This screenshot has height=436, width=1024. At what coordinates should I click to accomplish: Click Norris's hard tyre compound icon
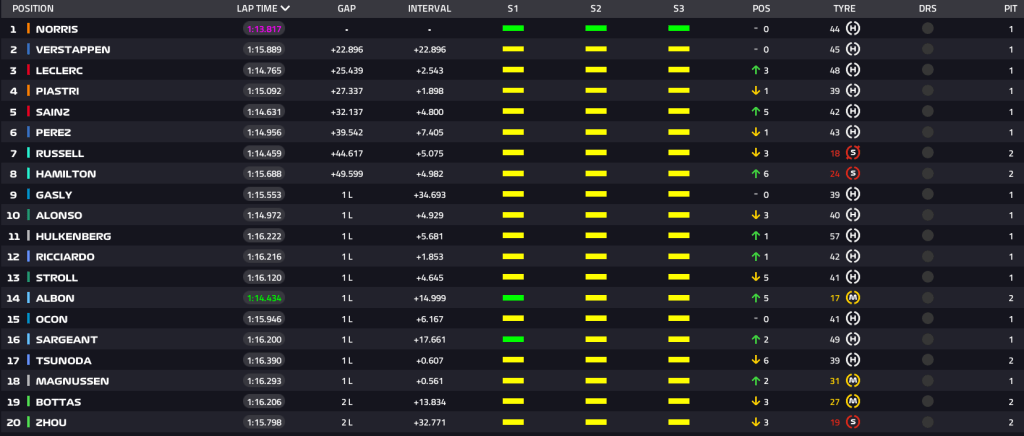click(x=853, y=29)
